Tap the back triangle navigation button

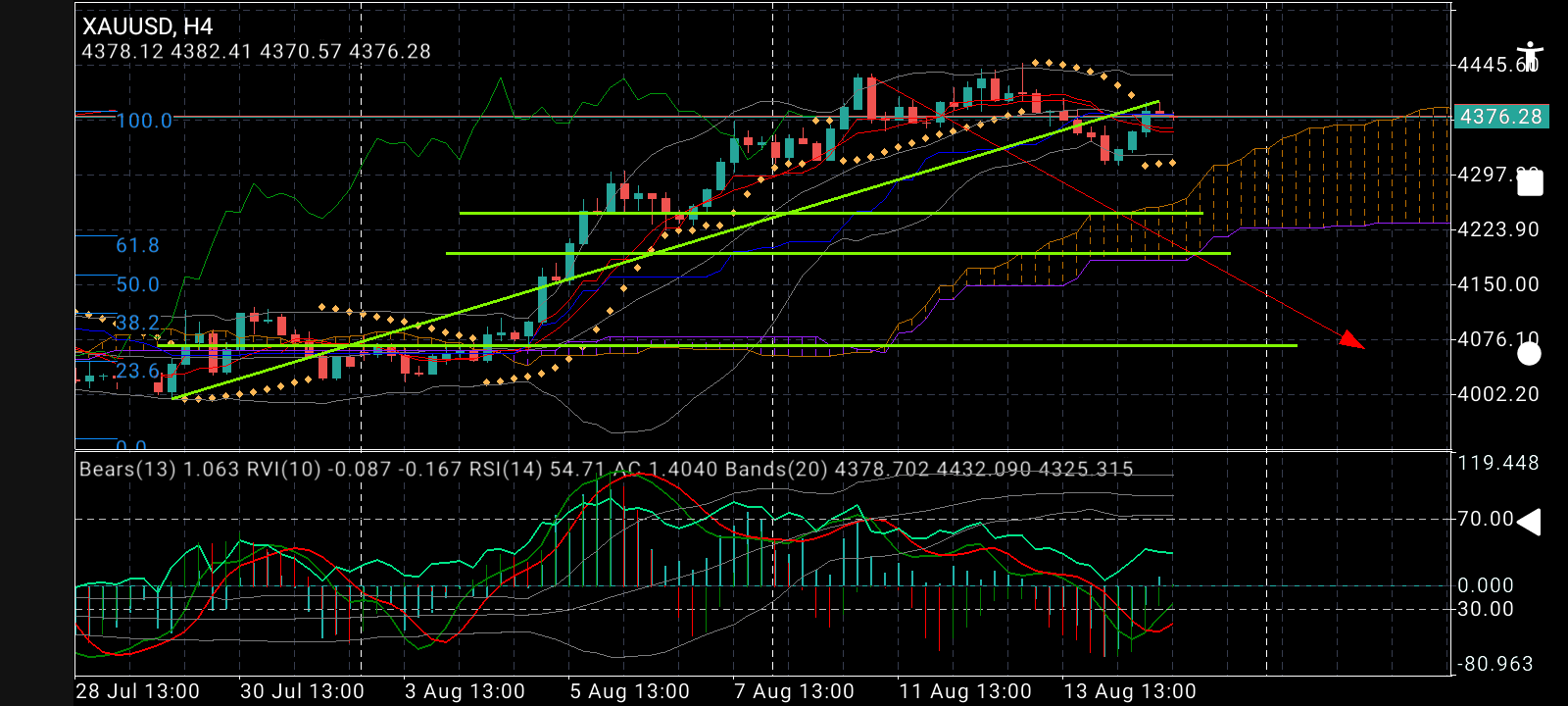[1529, 523]
